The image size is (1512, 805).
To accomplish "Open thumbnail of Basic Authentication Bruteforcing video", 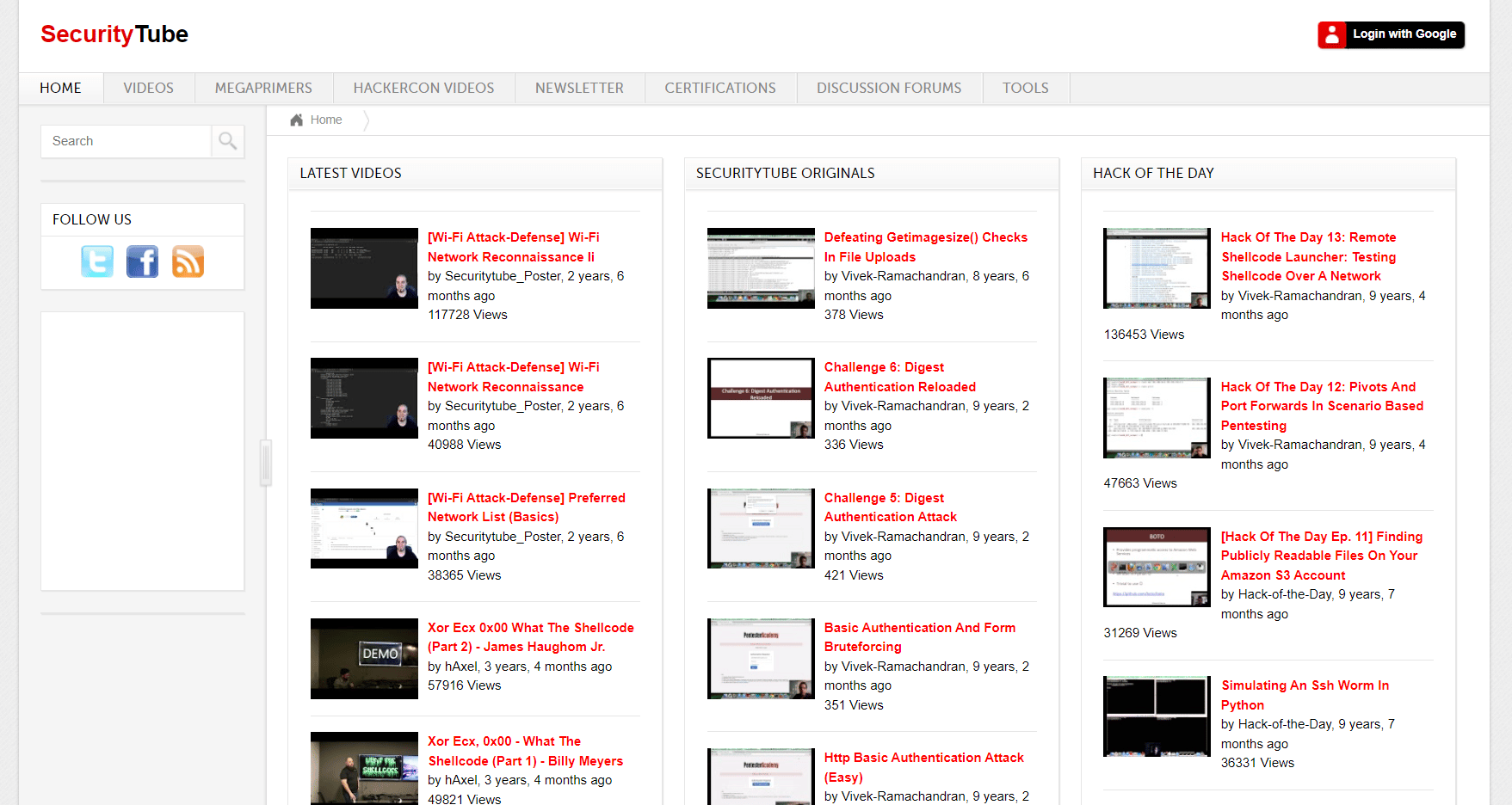I will 761,659.
